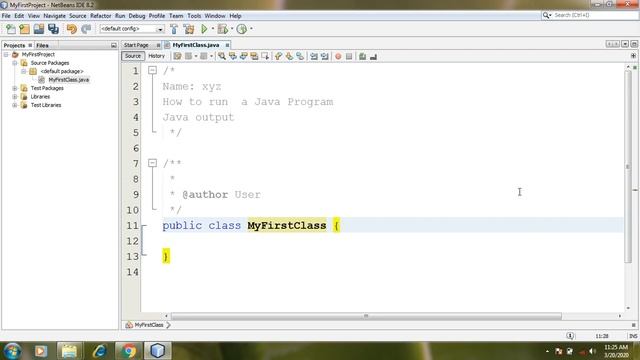
Task: Open the Navigate menu
Action: click(x=55, y=16)
